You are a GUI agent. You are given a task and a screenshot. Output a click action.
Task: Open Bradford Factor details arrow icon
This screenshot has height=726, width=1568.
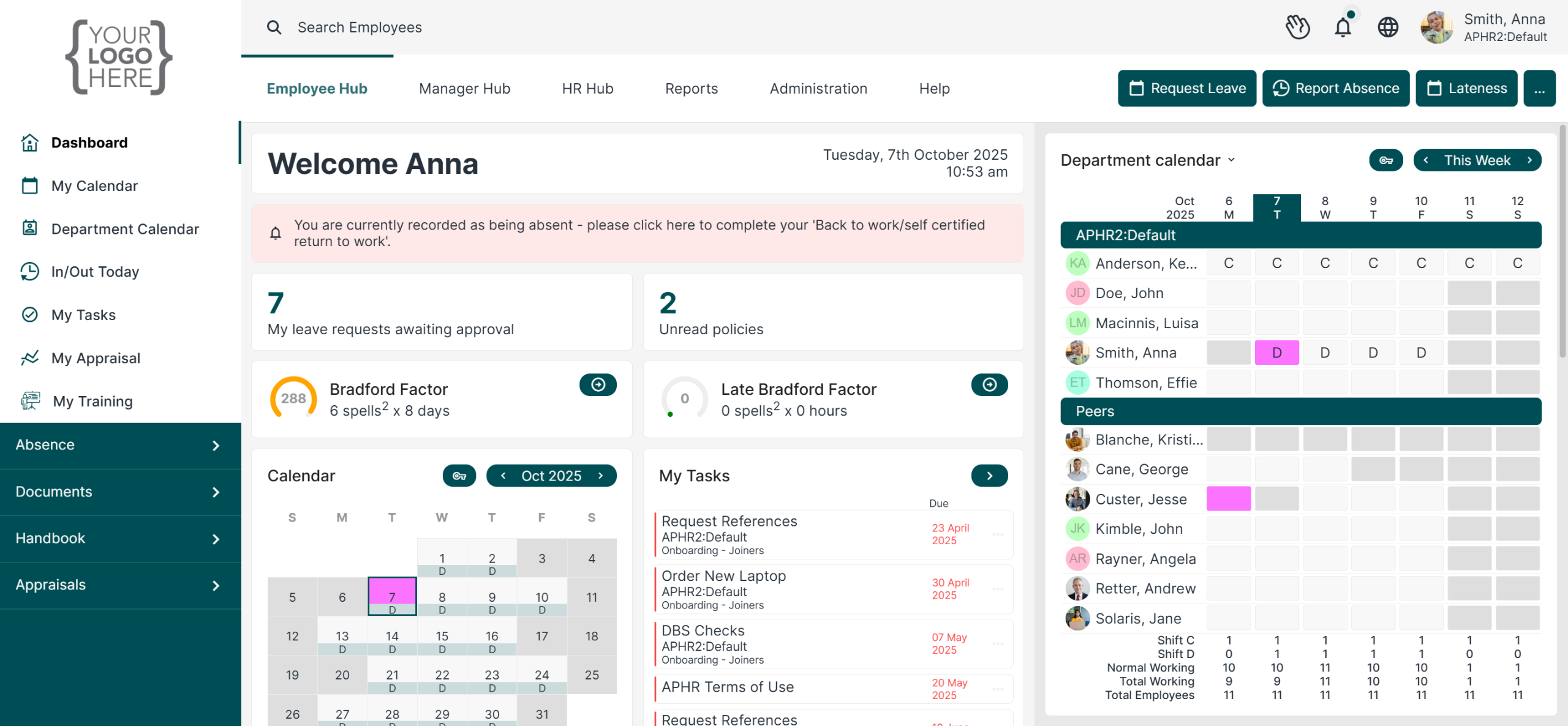click(x=598, y=384)
